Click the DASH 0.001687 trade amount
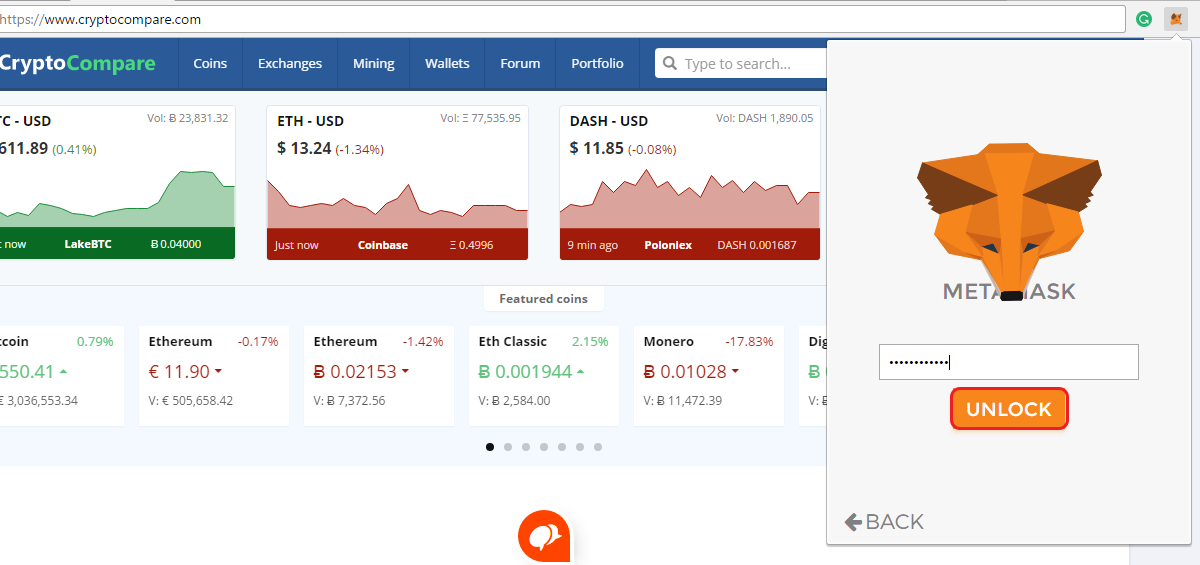The image size is (1200, 565). (757, 245)
